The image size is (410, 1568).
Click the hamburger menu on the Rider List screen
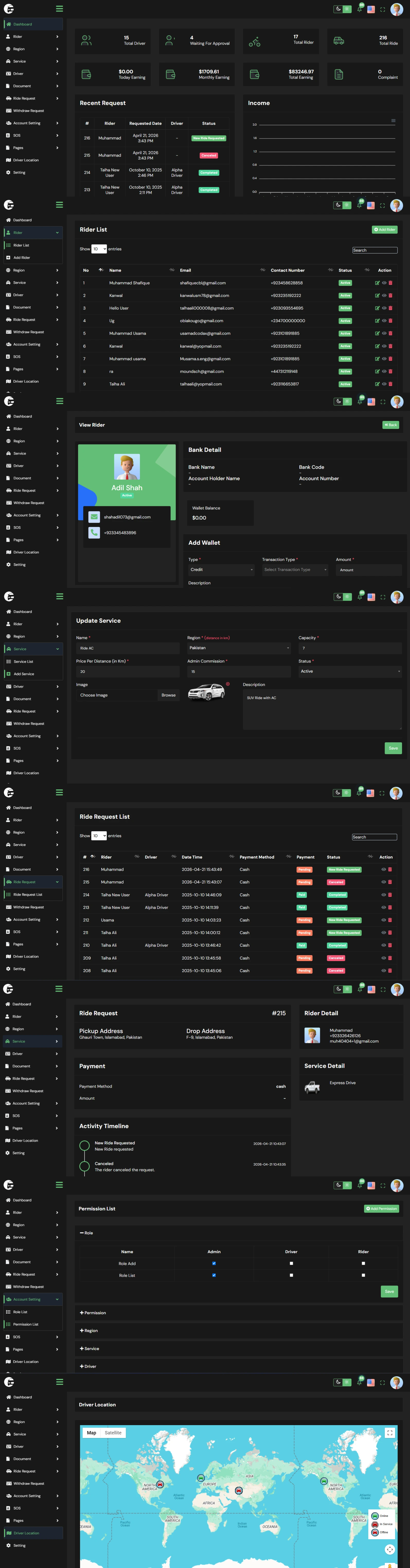tap(59, 205)
